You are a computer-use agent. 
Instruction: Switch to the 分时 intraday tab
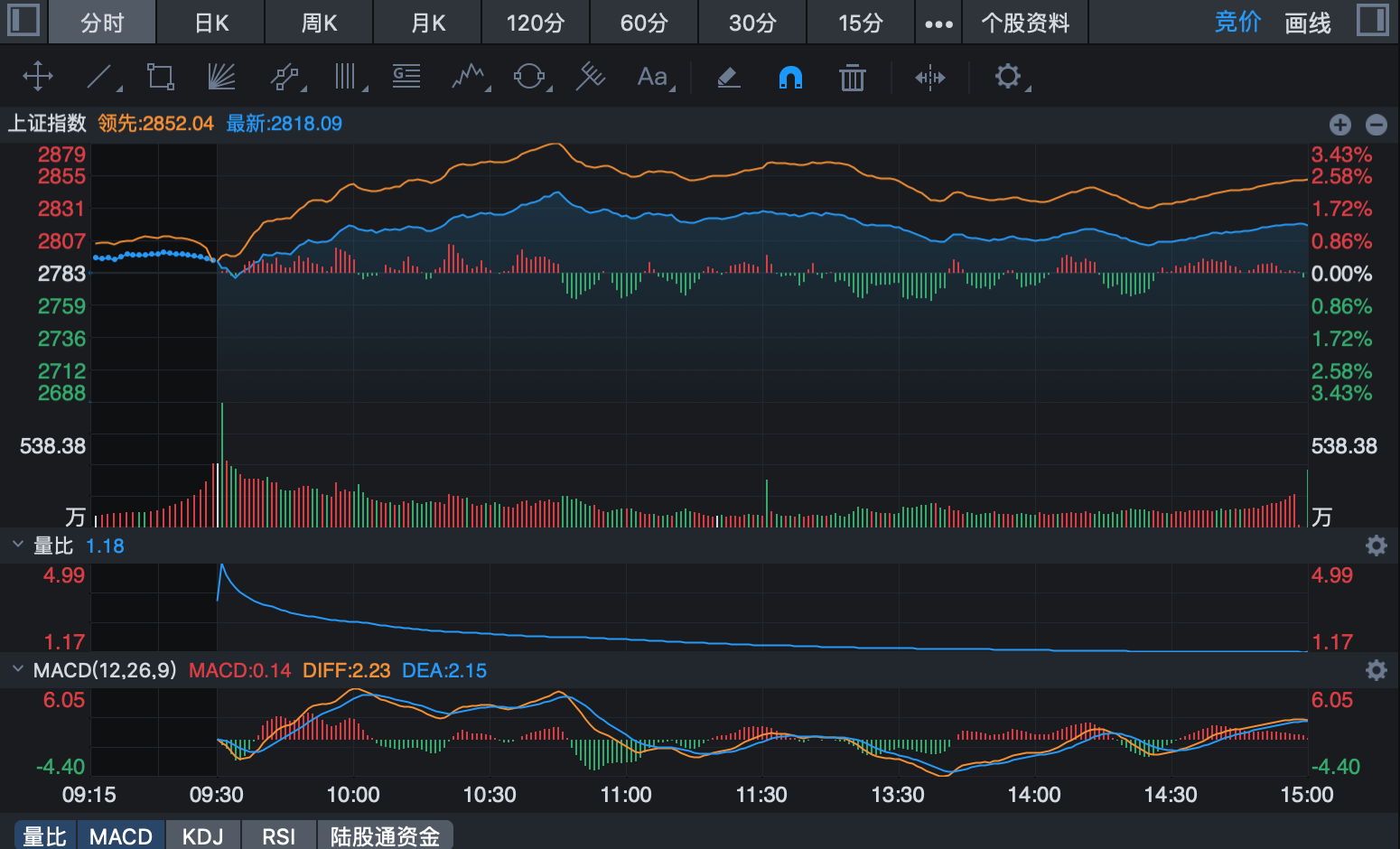coord(102,22)
